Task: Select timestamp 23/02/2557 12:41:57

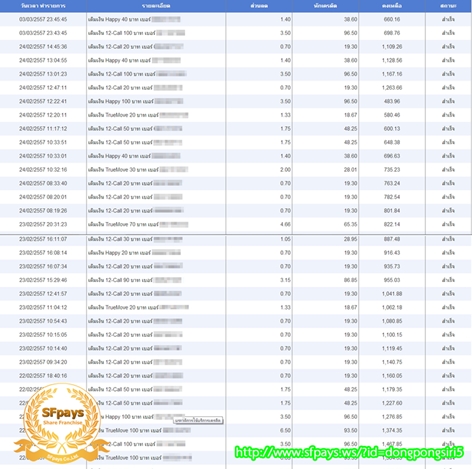Action: tap(43, 294)
